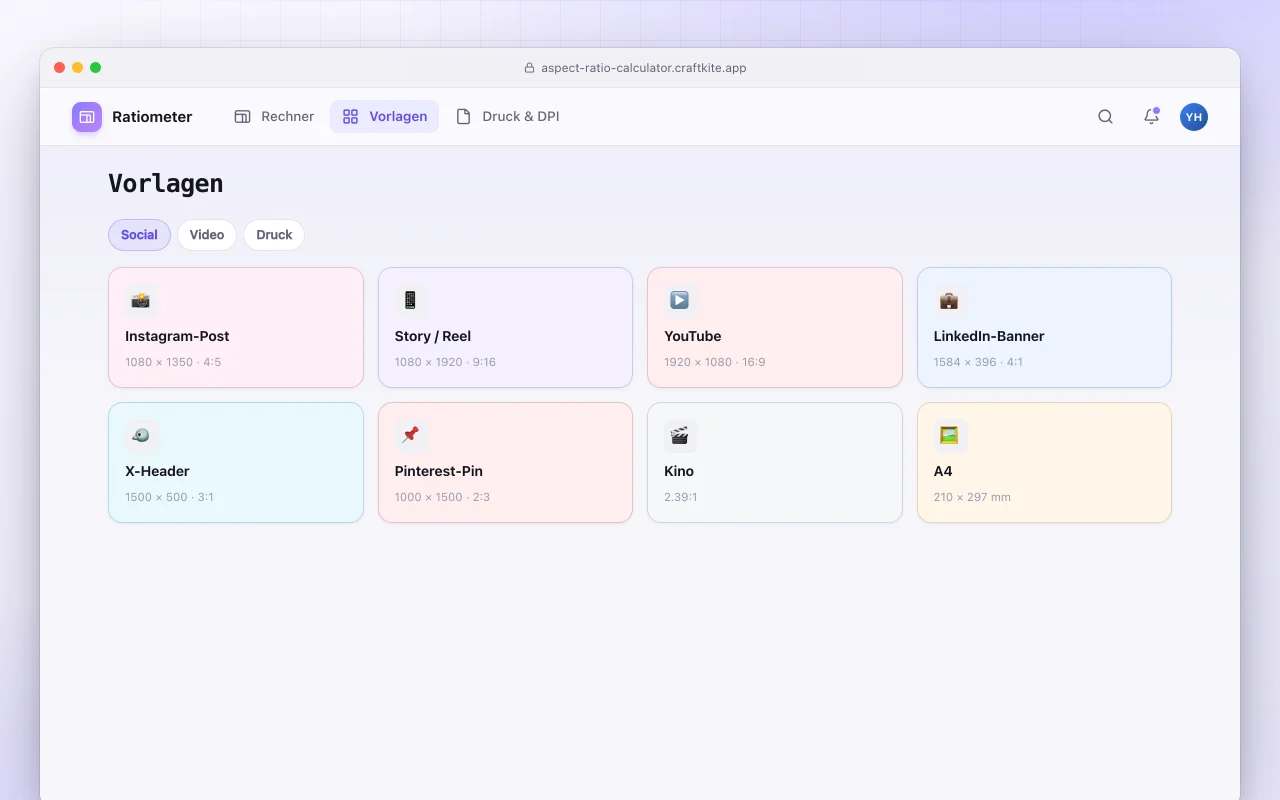This screenshot has width=1280, height=800.
Task: Click the "210 × 297 mm" size text
Action: click(x=972, y=497)
